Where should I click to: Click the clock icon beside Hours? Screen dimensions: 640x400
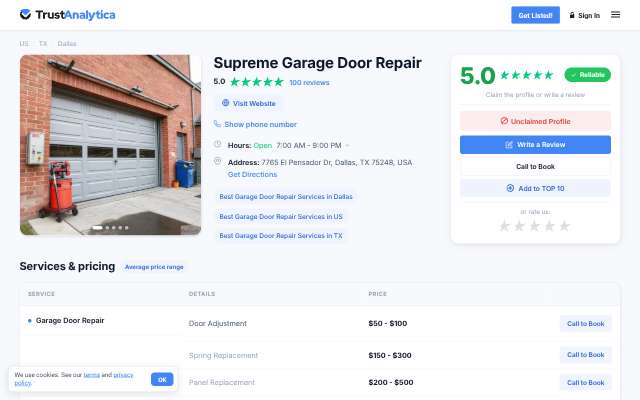[218, 144]
